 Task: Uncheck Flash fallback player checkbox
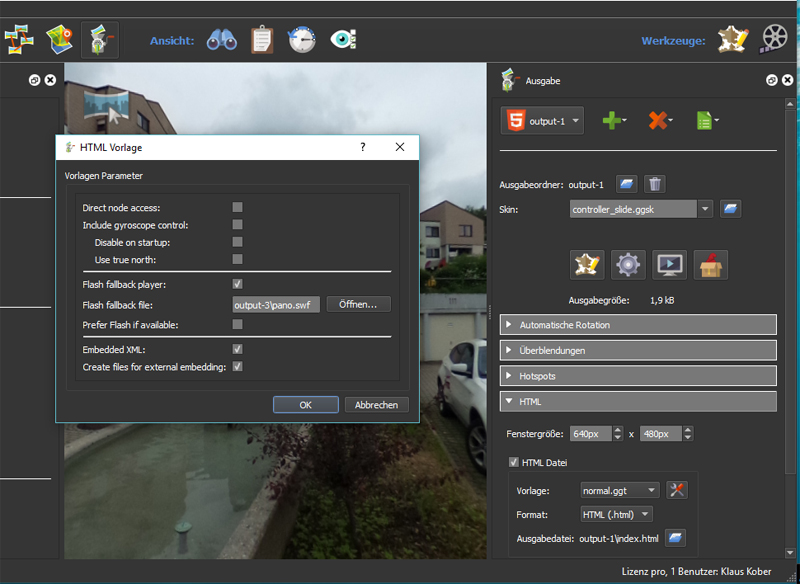[x=237, y=284]
